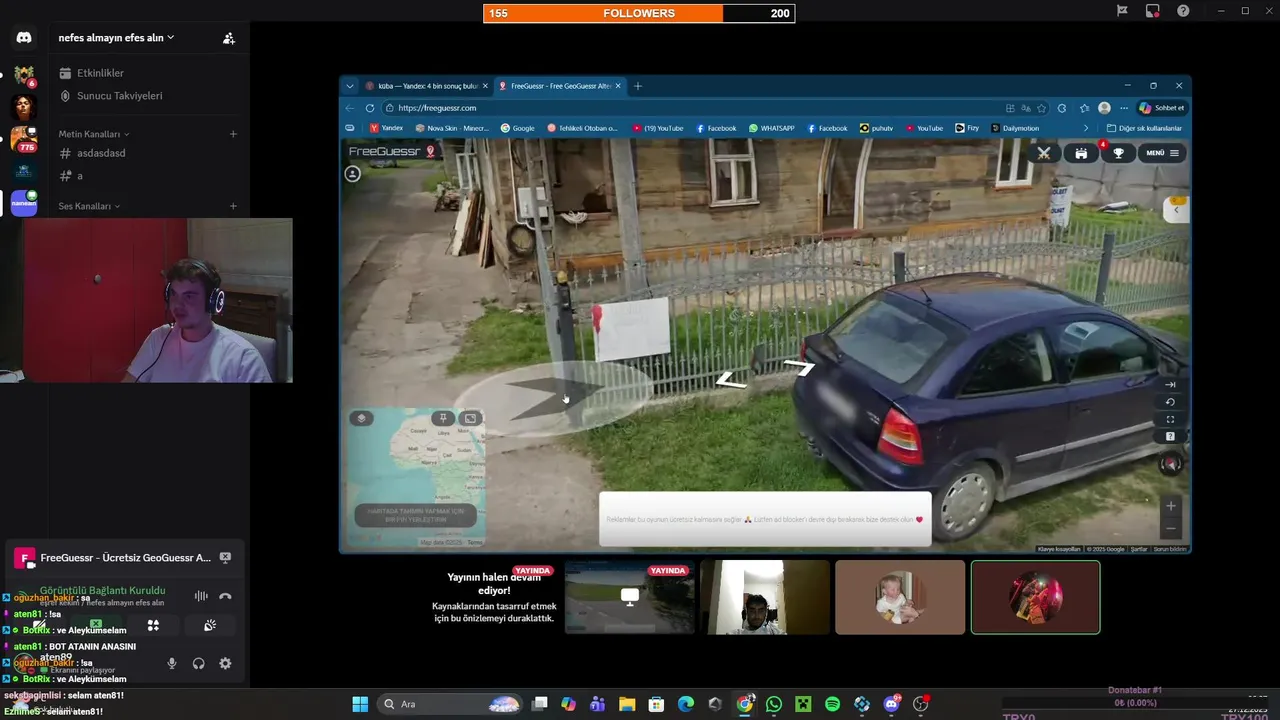This screenshot has width=1280, height=720.
Task: Collapse the Metin Kanalları category
Action: (93, 134)
